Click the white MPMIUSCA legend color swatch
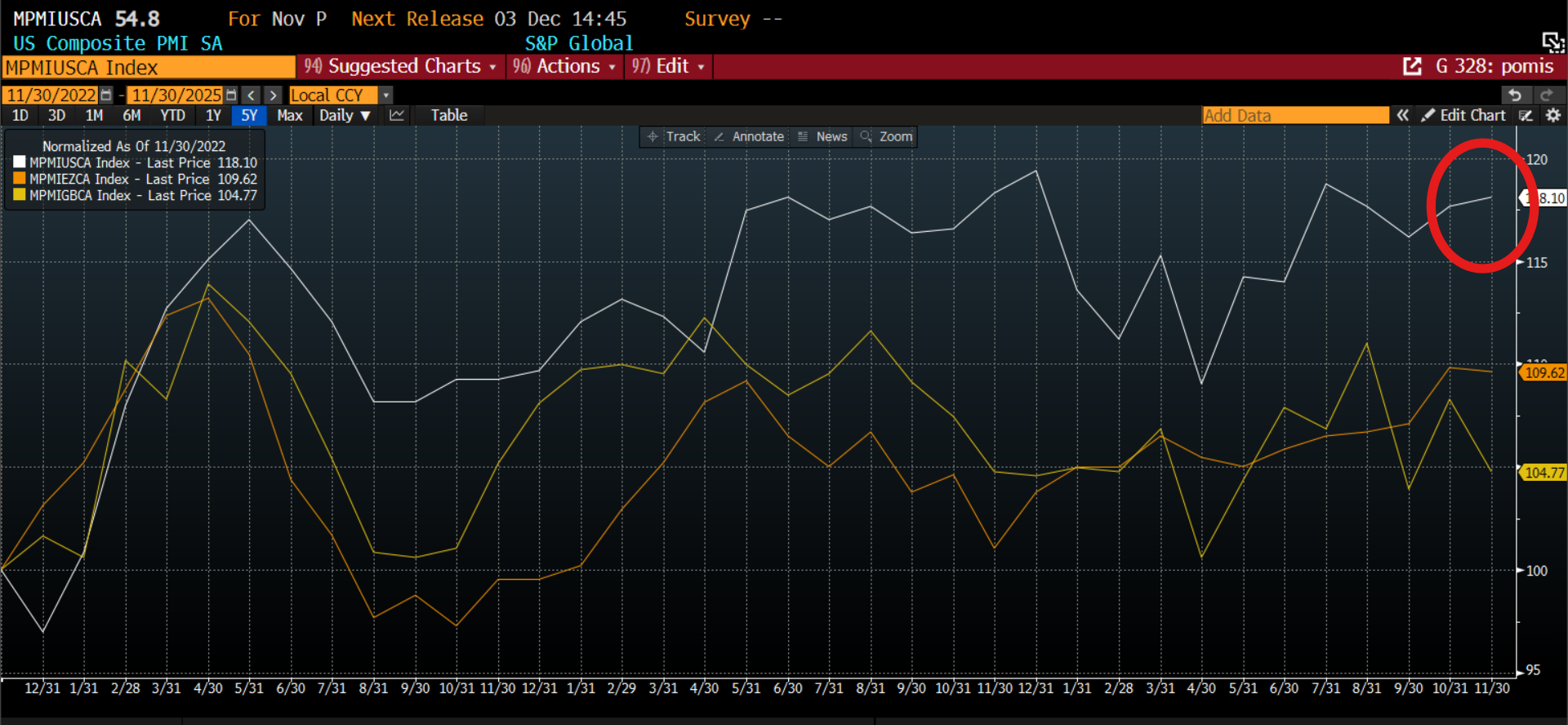This screenshot has height=725, width=1568. coord(20,162)
